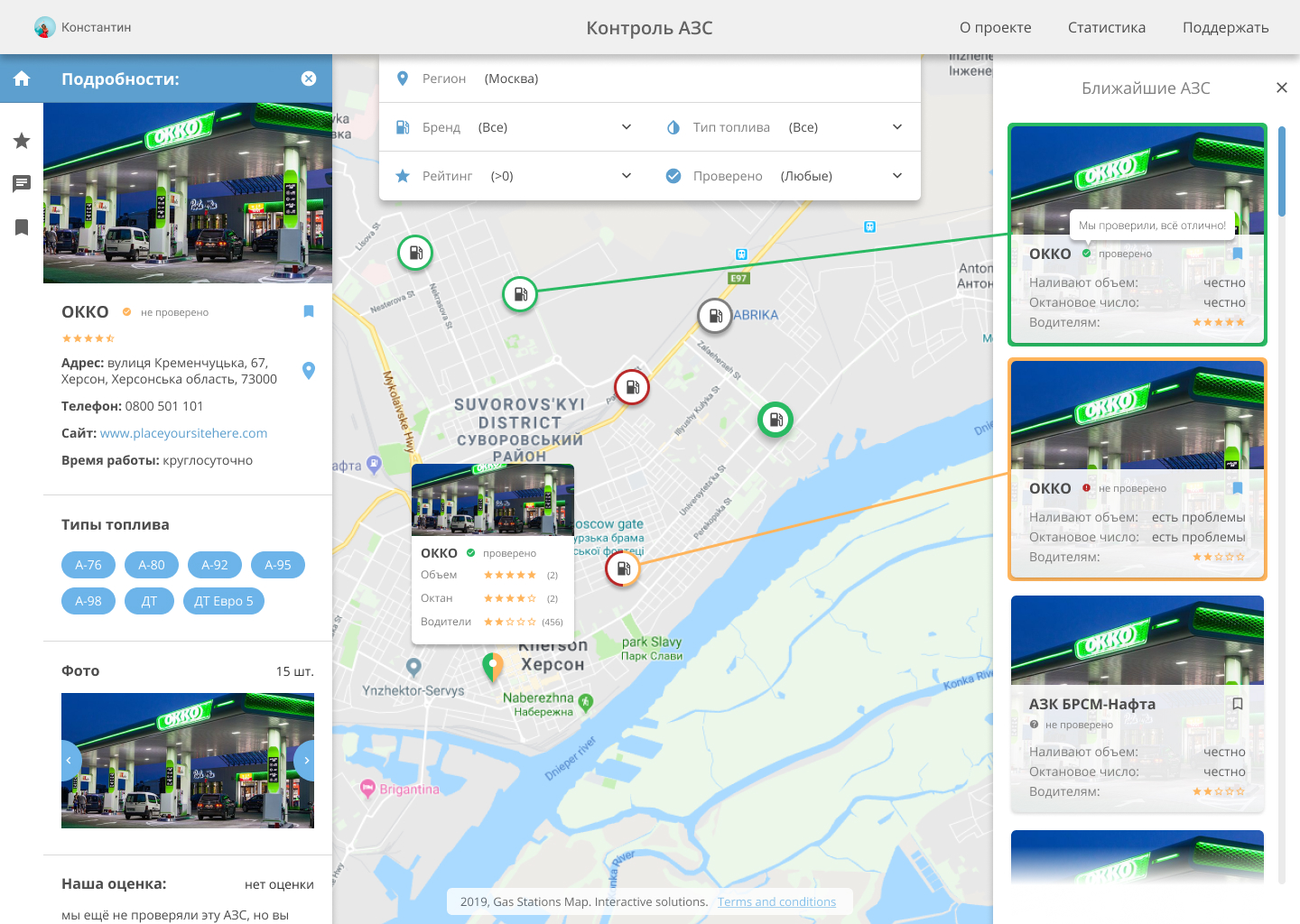Click the Ynzhektor-Servys map pin
This screenshot has width=1300, height=924.
[413, 668]
